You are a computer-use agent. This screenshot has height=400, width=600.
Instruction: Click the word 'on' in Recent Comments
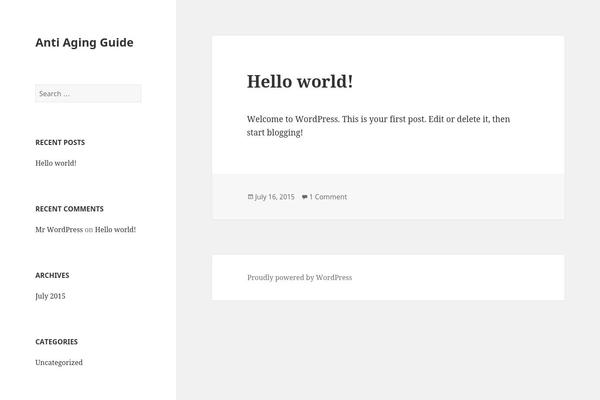click(x=89, y=230)
